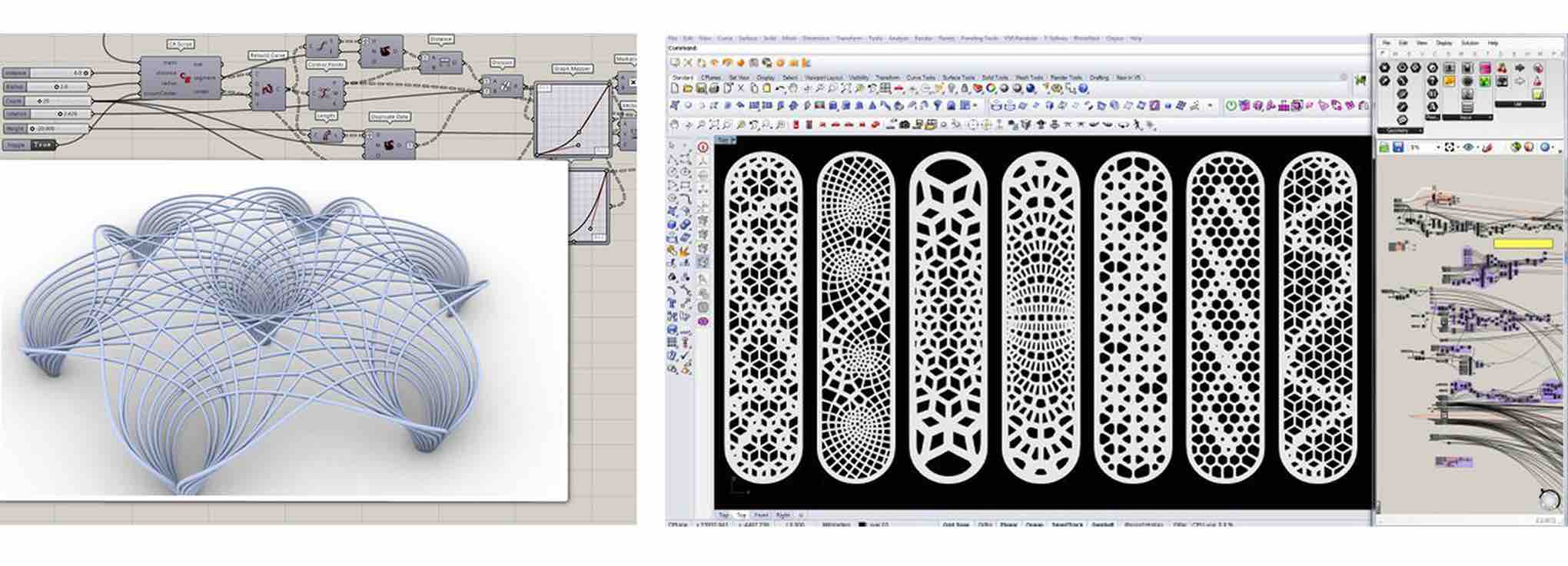Open the File menu in Grasshopper window

click(1386, 43)
